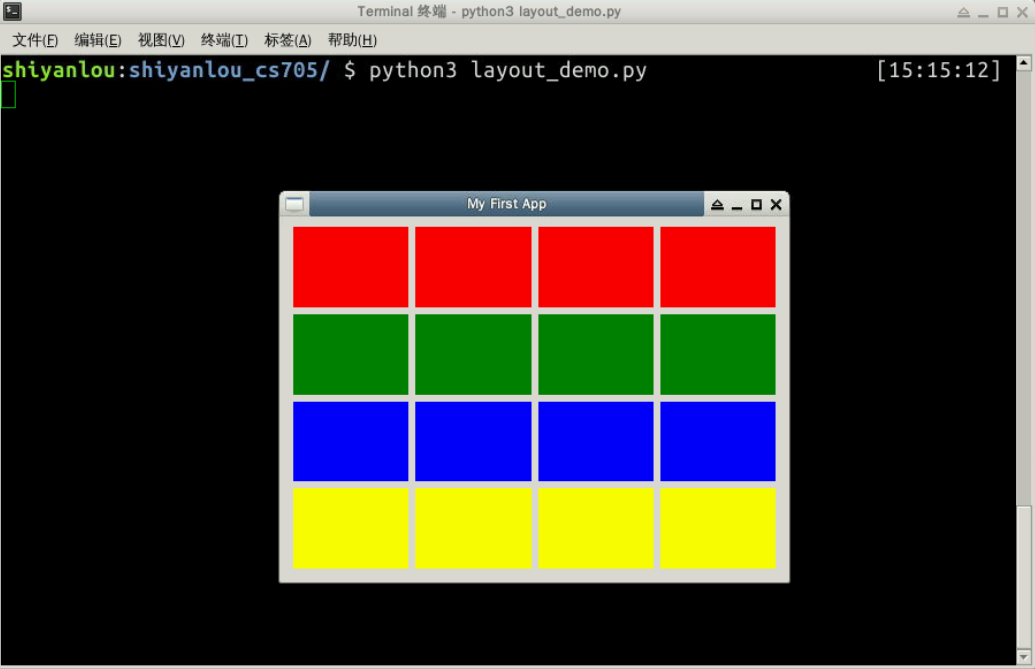Viewport: 1035px width, 669px height.
Task: Open the 编辑(E) menu
Action: tap(98, 40)
